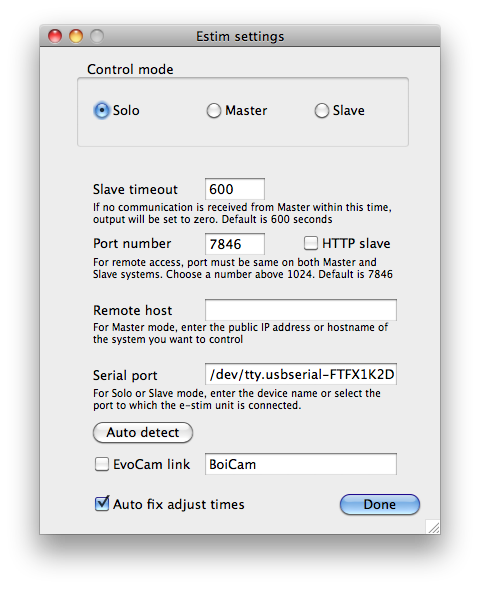Close the Estim settings window
480x589 pixels.
coord(55,36)
